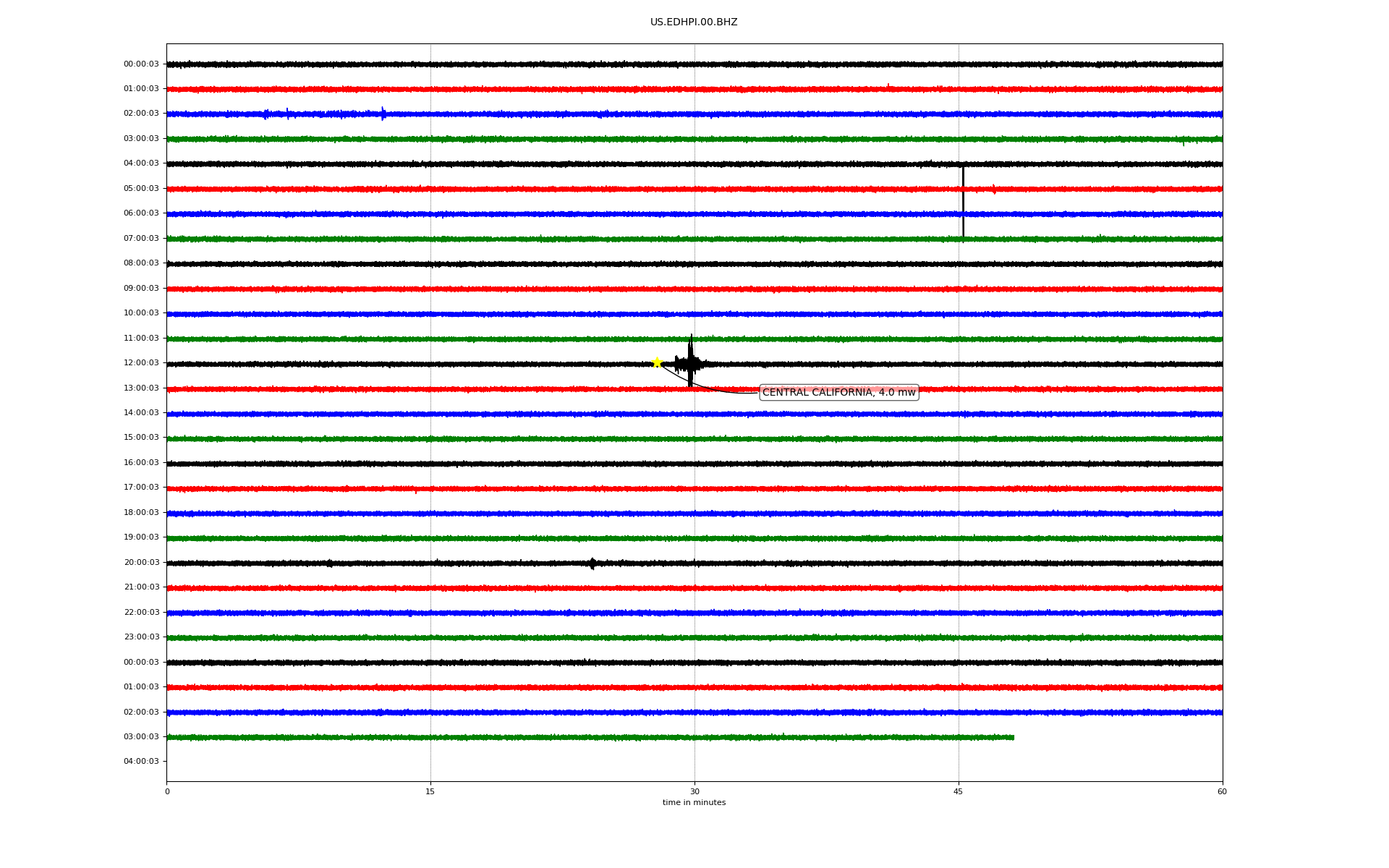The width and height of the screenshot is (1389, 868).
Task: Click the 16:00:03 row label
Action: [141, 463]
